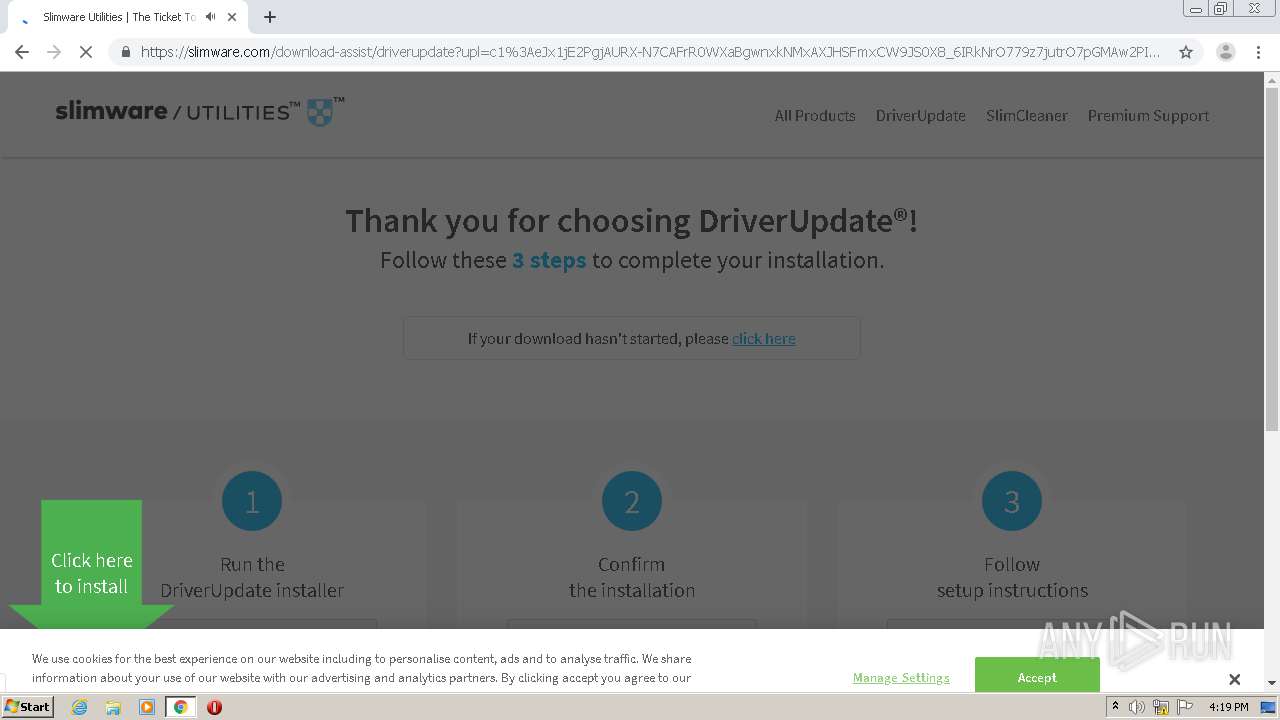Image resolution: width=1280 pixels, height=720 pixels.
Task: Click the address bar URL
Action: 650,52
